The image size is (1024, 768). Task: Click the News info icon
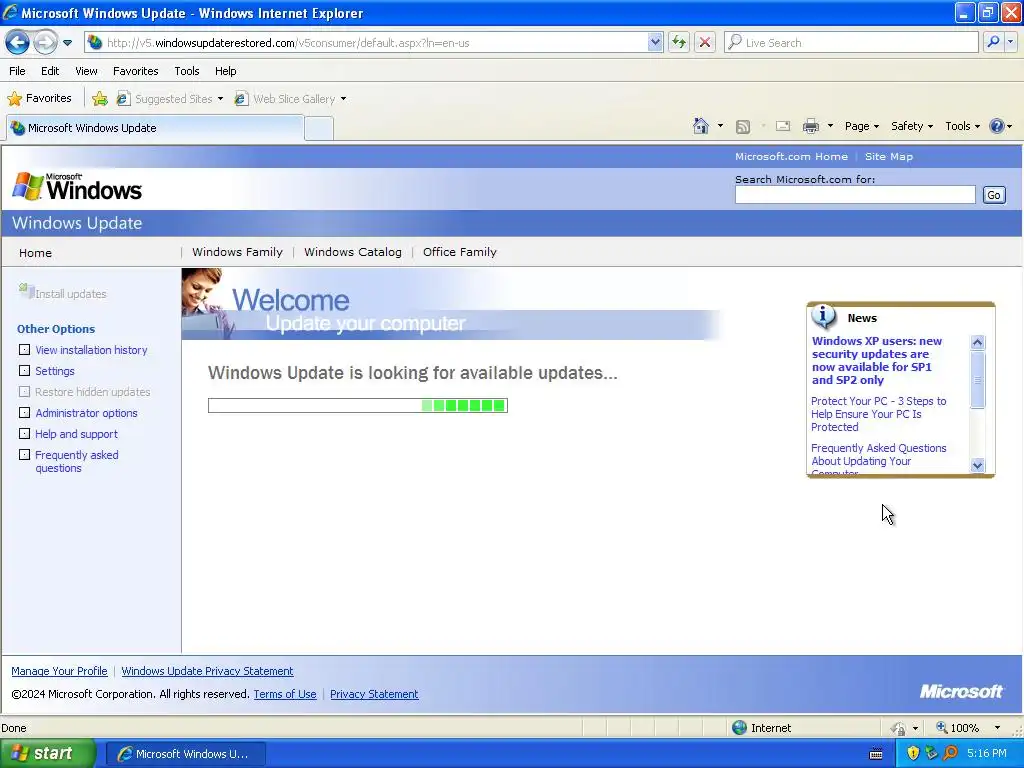tap(824, 316)
